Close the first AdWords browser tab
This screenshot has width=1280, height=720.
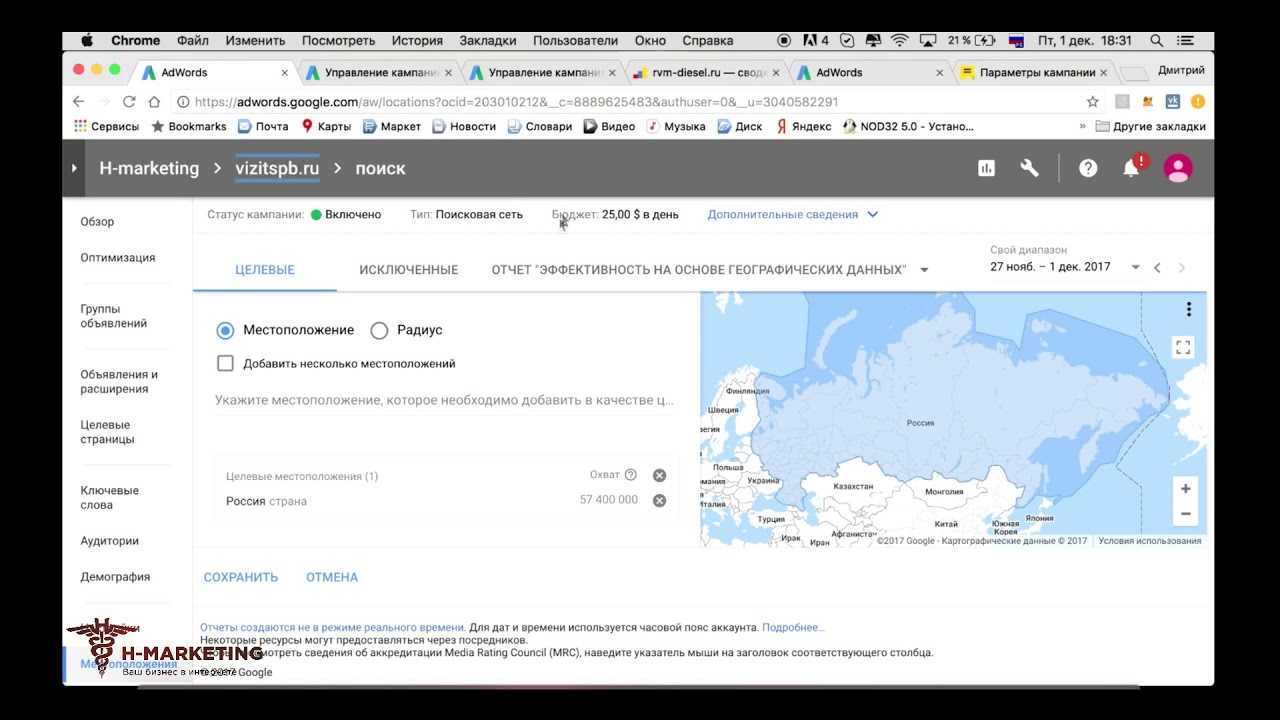point(284,73)
